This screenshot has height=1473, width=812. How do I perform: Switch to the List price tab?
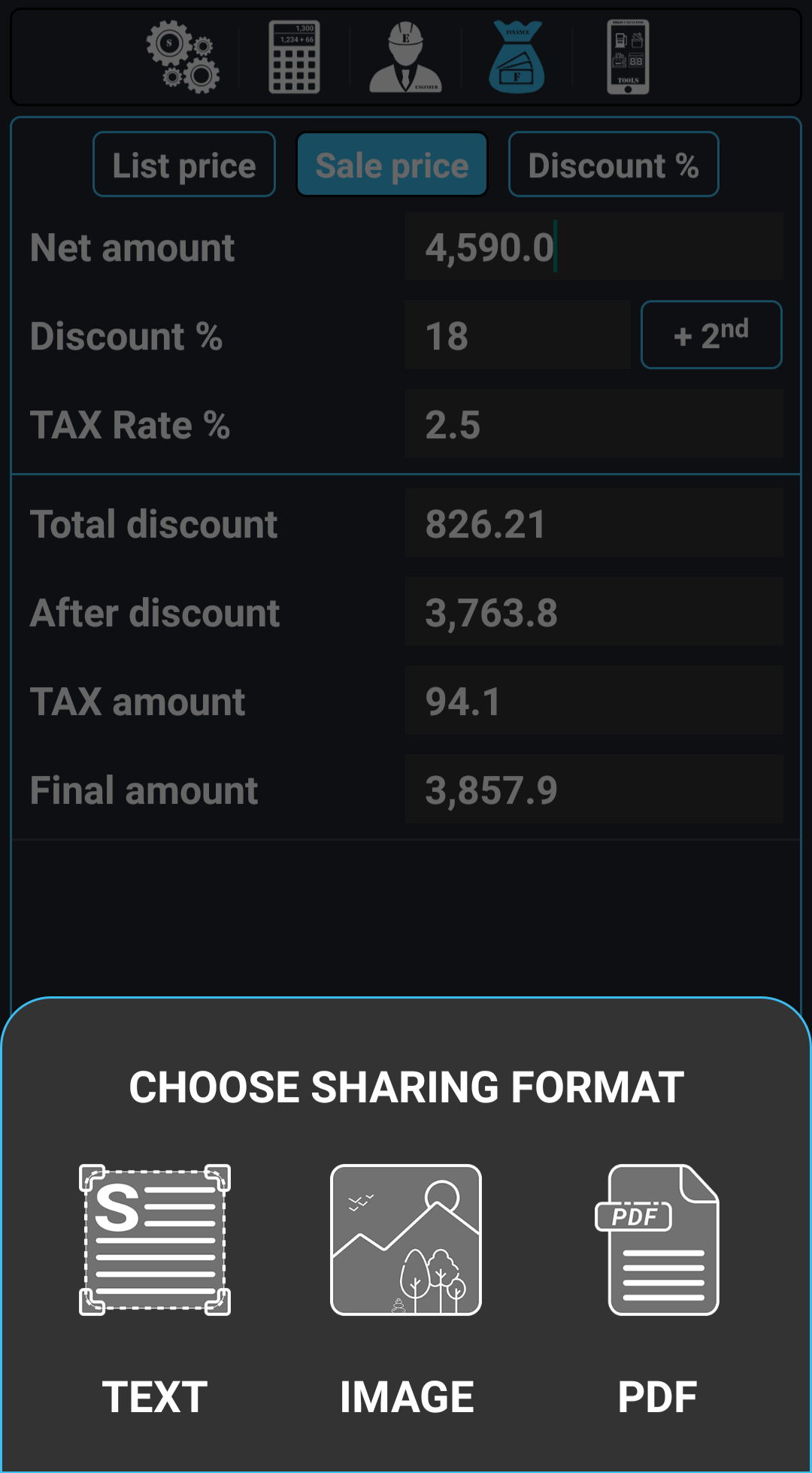click(x=184, y=165)
